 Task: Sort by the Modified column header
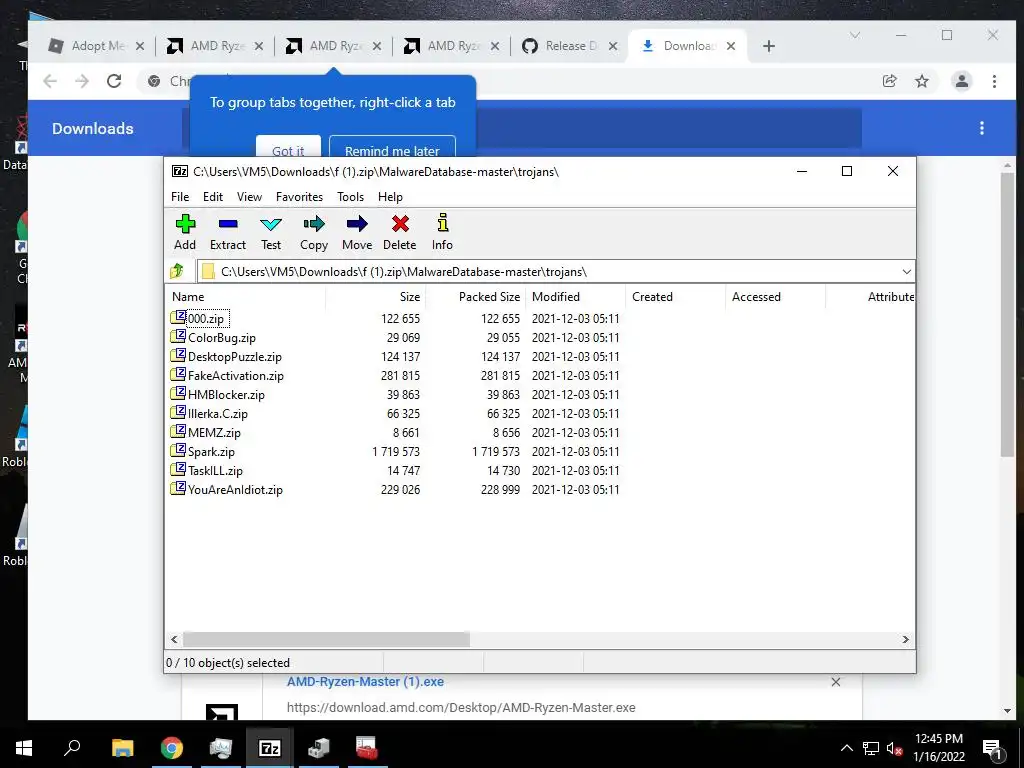[575, 296]
